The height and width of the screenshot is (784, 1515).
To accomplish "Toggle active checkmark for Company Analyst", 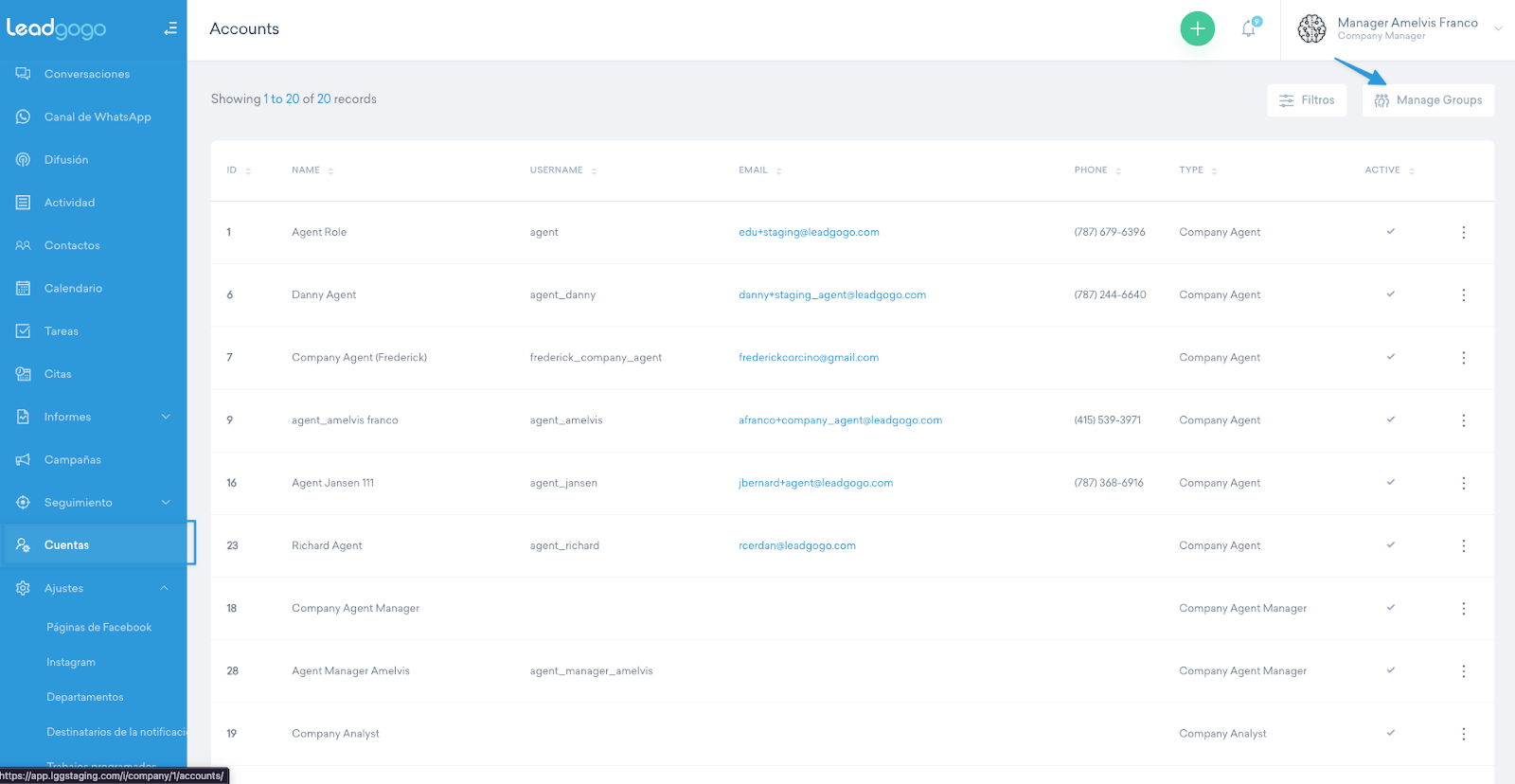I will pos(1390,733).
